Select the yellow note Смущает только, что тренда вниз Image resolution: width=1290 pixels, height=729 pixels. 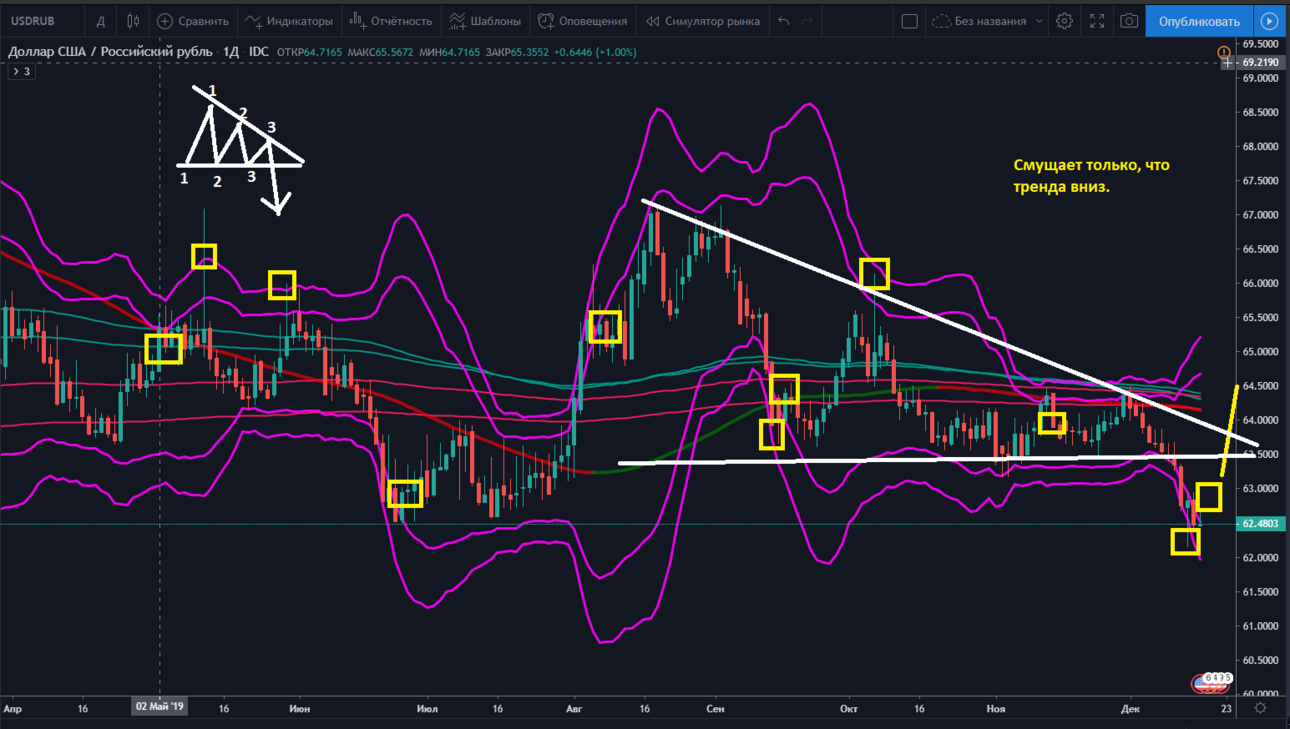tap(1091, 175)
